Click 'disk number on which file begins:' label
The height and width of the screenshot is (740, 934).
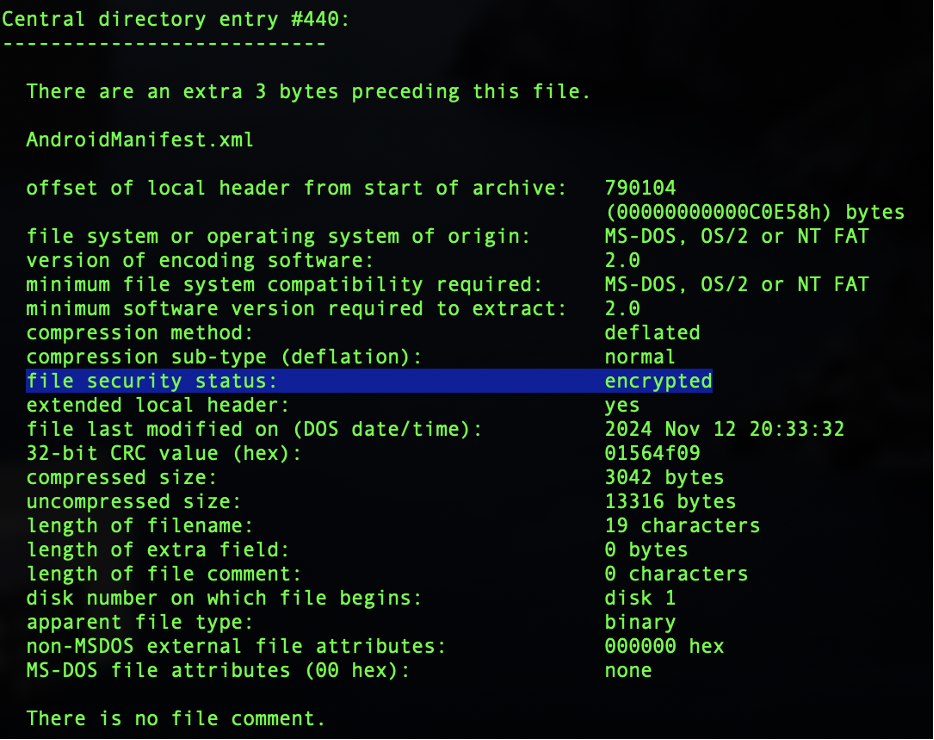224,598
